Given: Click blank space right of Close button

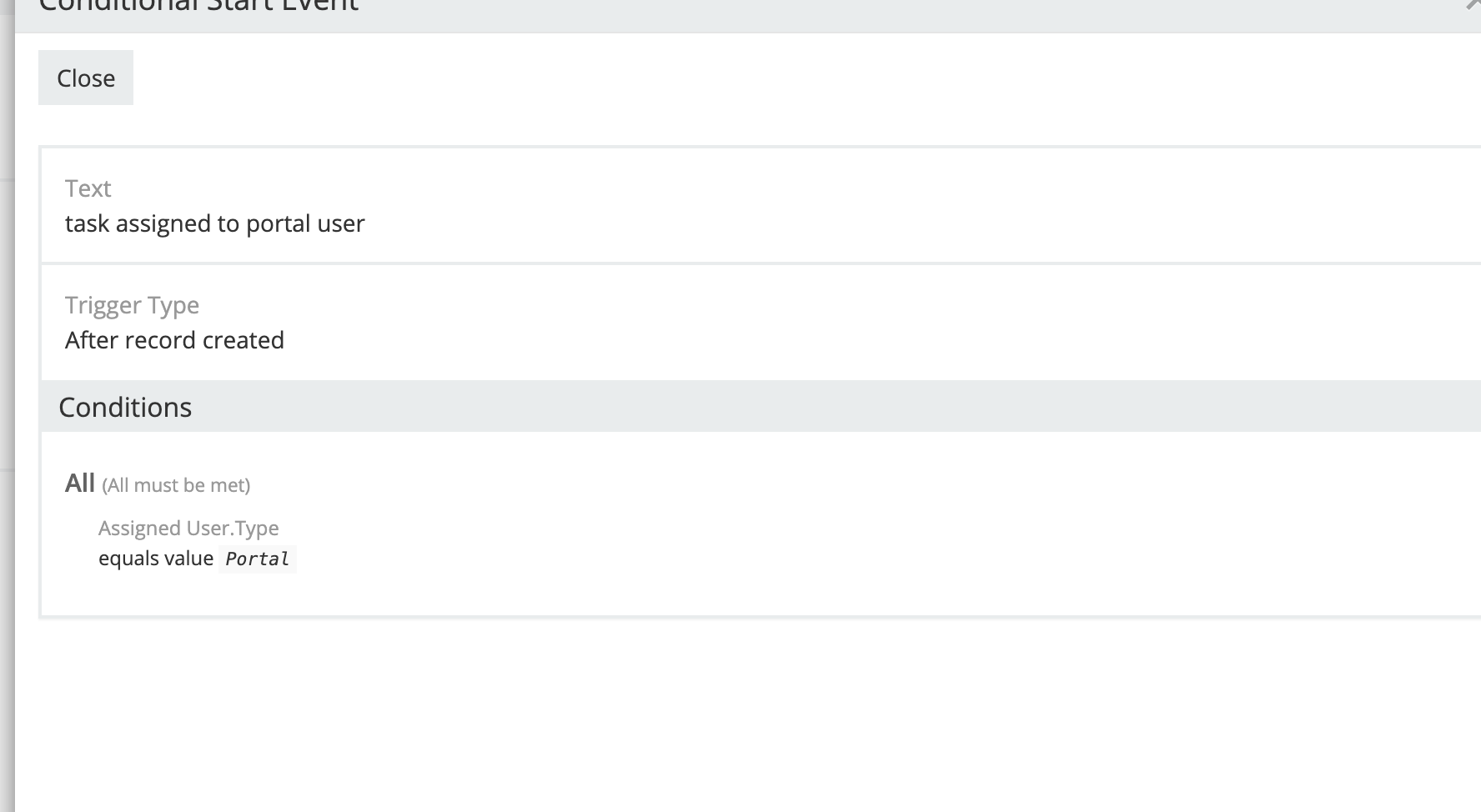Looking at the screenshot, I should tap(751, 78).
